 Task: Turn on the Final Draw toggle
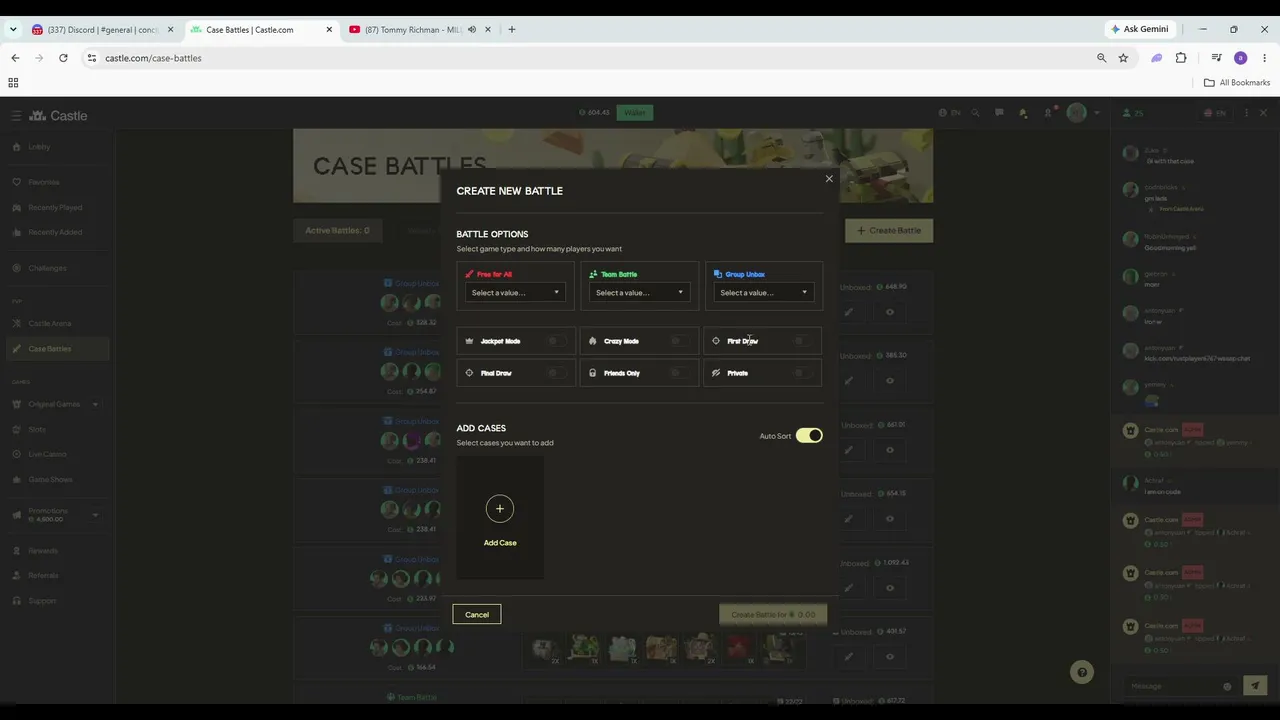pos(557,373)
